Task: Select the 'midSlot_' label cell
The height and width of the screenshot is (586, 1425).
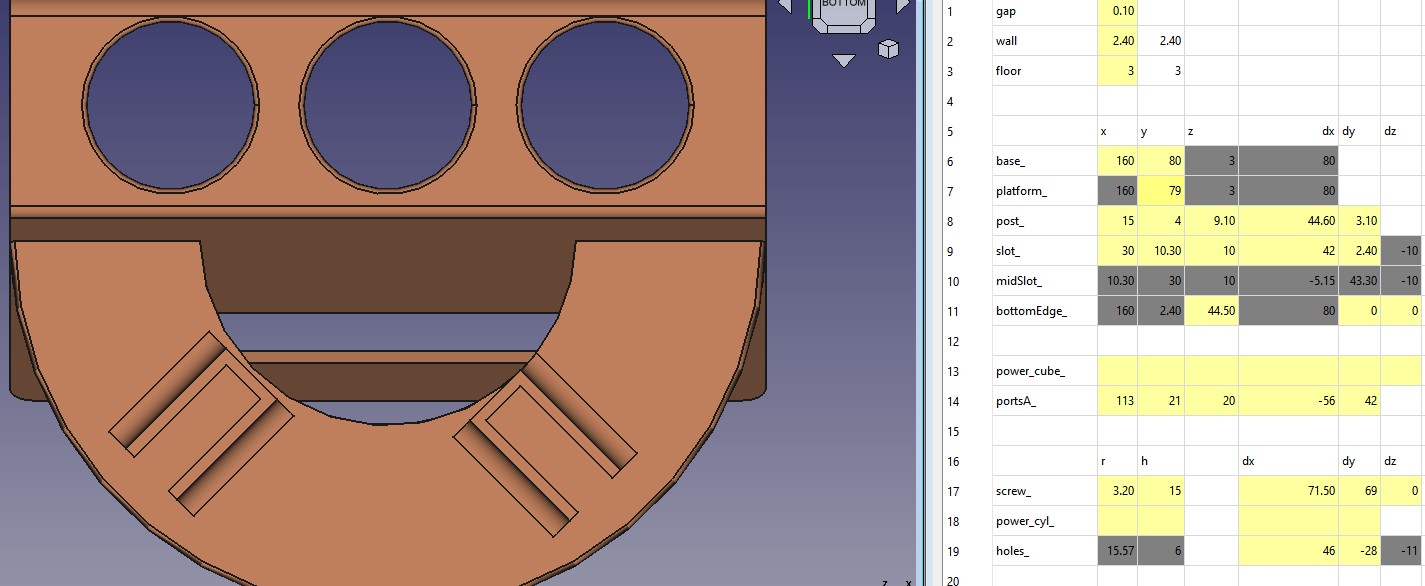Action: coord(1045,281)
